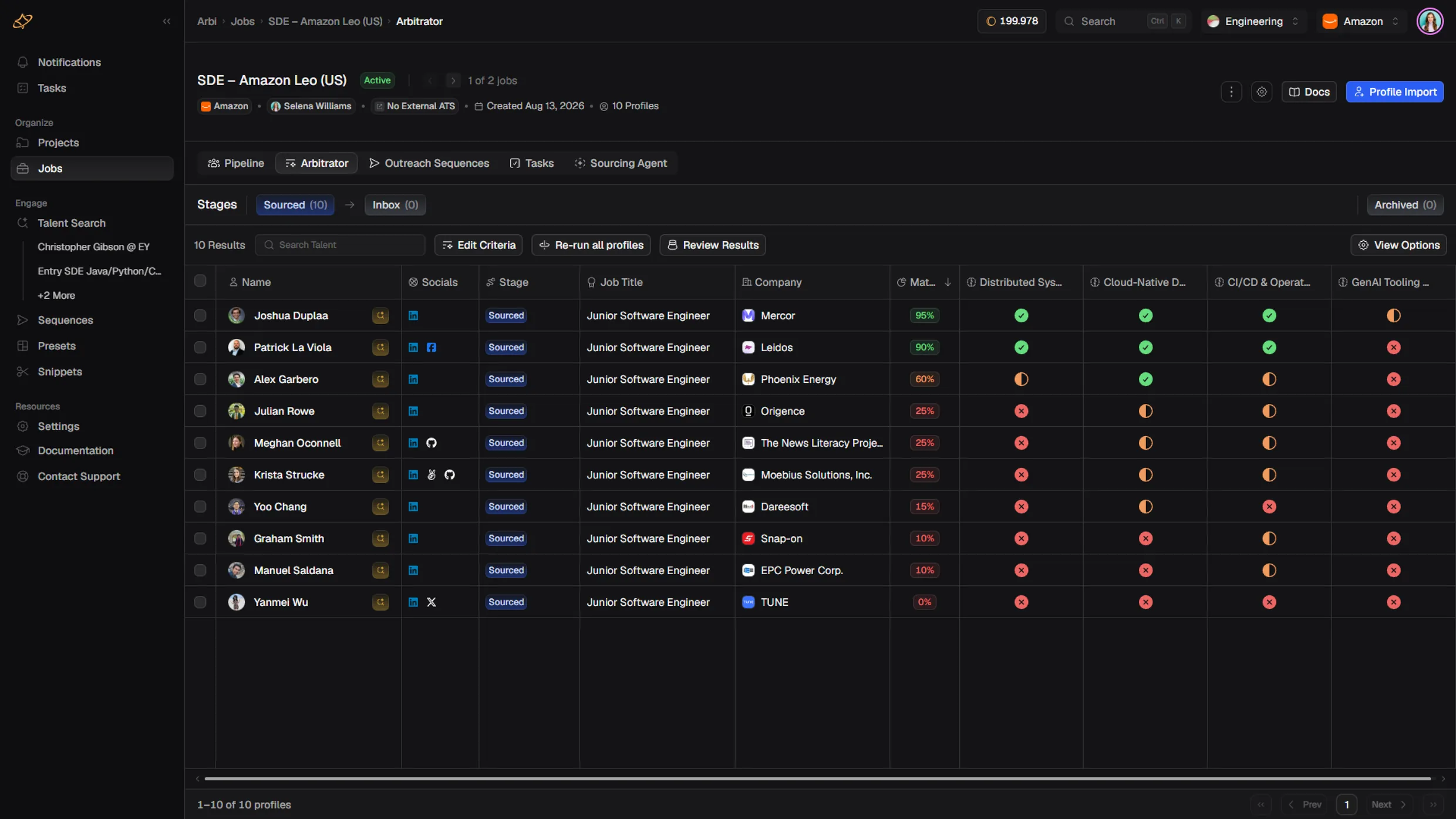This screenshot has height=819, width=1456.
Task: Click Distributed Systems check for Joshua Duplaa
Action: [x=1022, y=315]
